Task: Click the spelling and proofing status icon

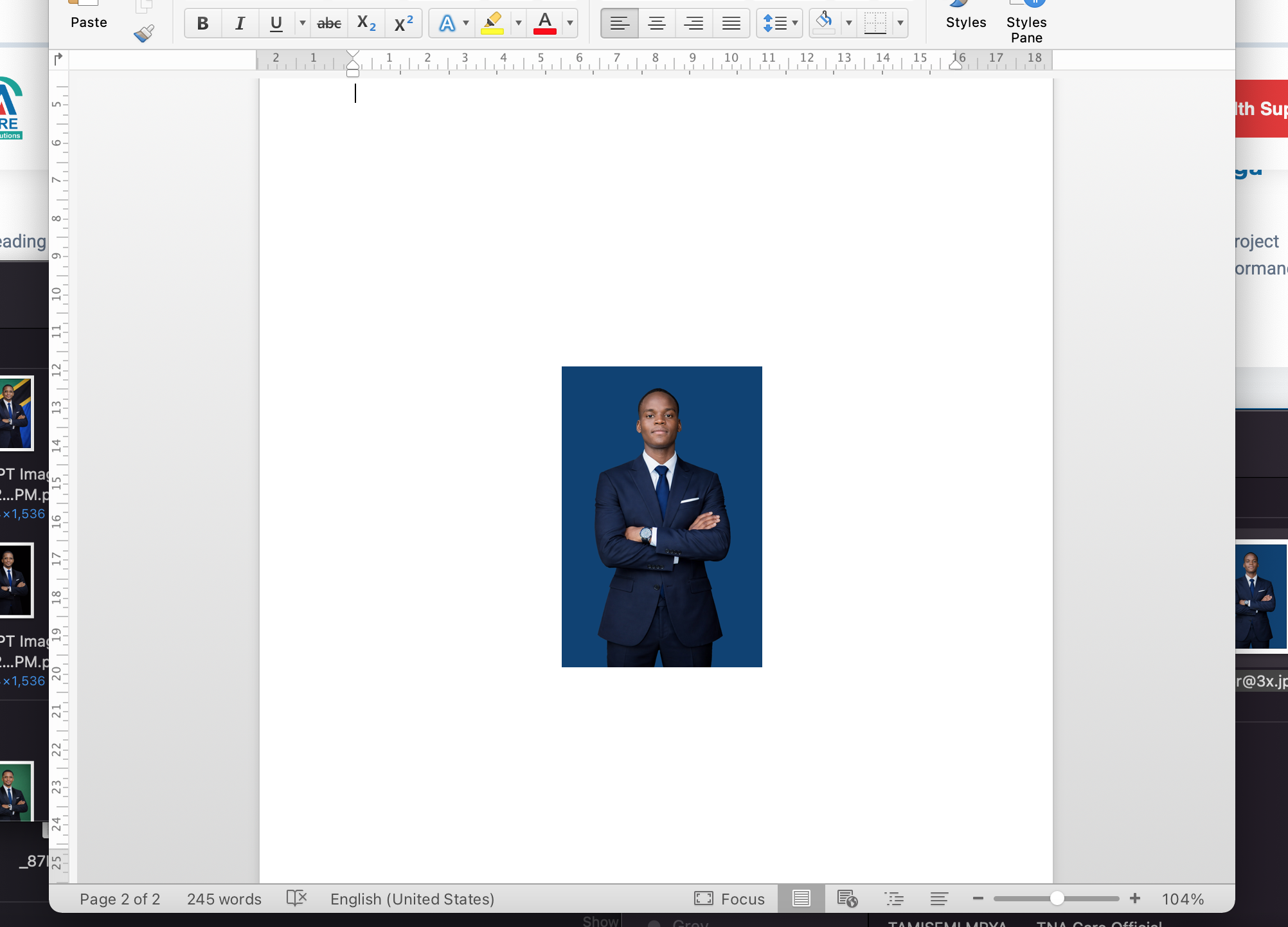Action: click(x=296, y=898)
